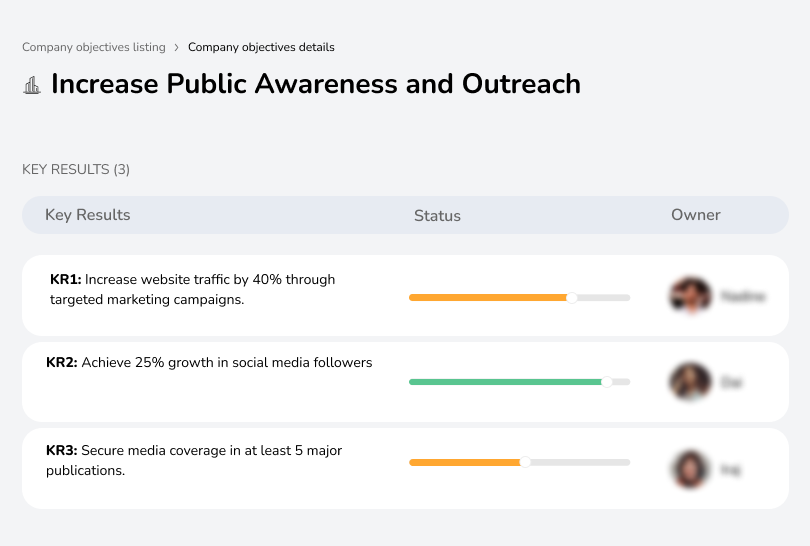Click the KR3 owner avatar
This screenshot has height=546, width=810.
pyautogui.click(x=690, y=469)
